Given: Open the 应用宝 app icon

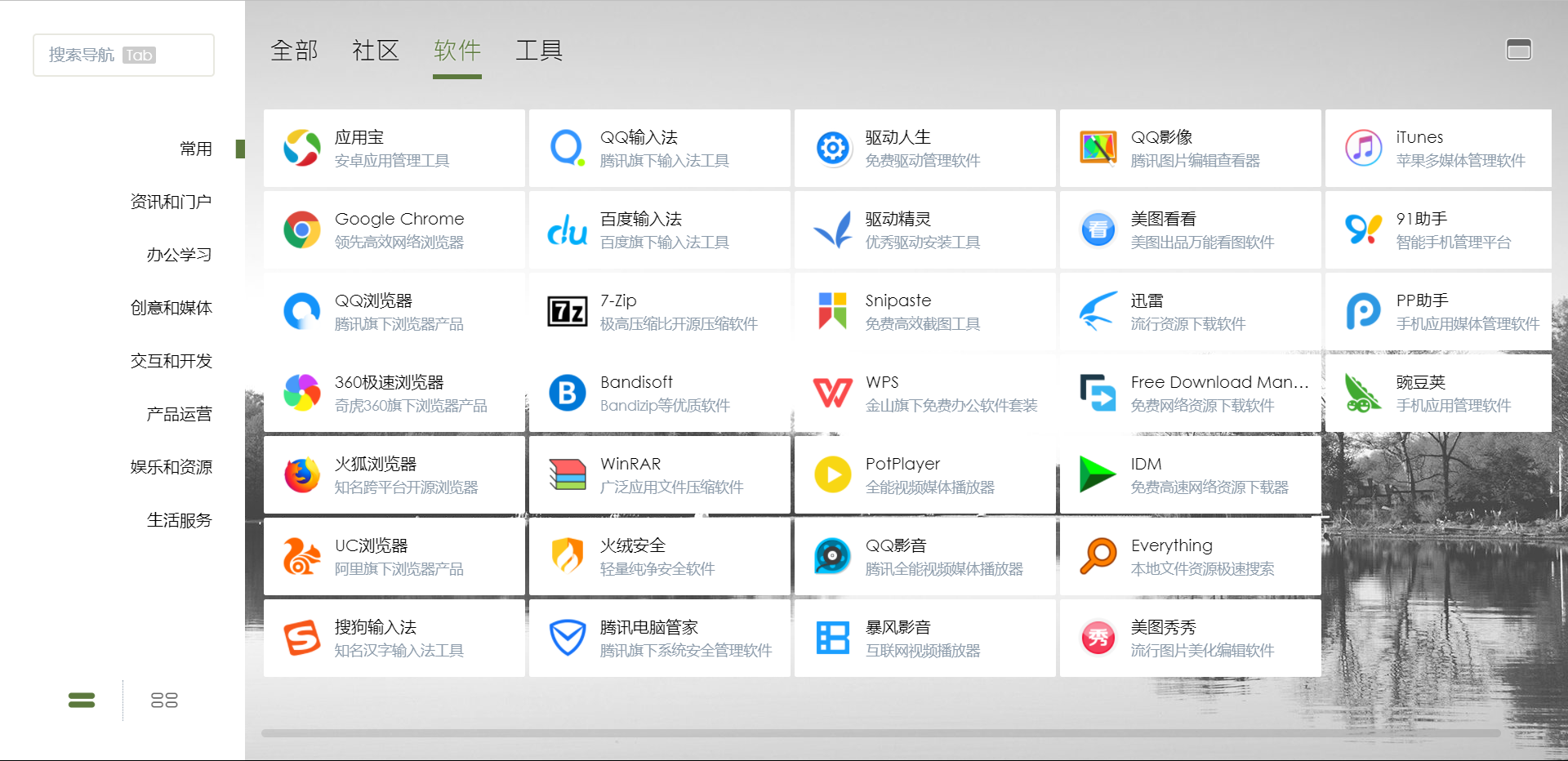Looking at the screenshot, I should tap(302, 148).
